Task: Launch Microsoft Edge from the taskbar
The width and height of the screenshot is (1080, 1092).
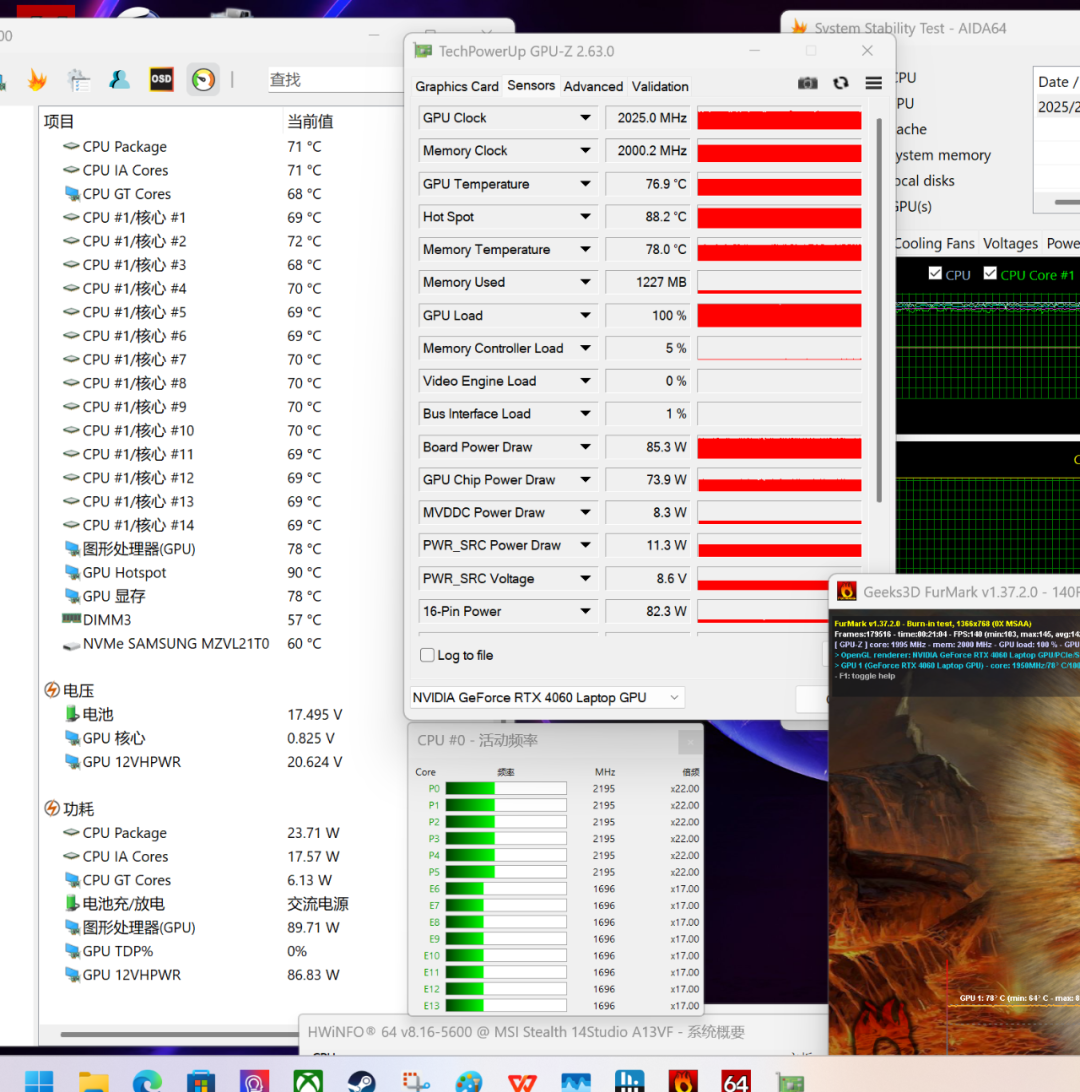Action: pyautogui.click(x=148, y=1082)
